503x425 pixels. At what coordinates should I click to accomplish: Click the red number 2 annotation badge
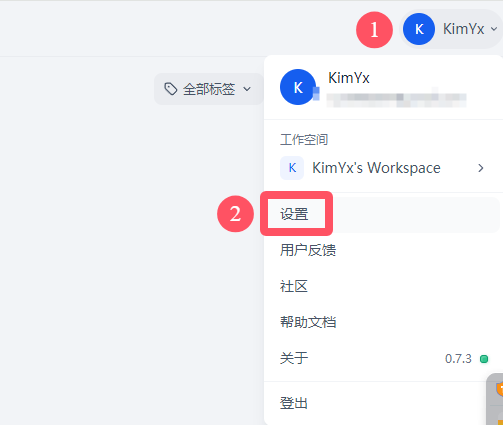tap(235, 214)
